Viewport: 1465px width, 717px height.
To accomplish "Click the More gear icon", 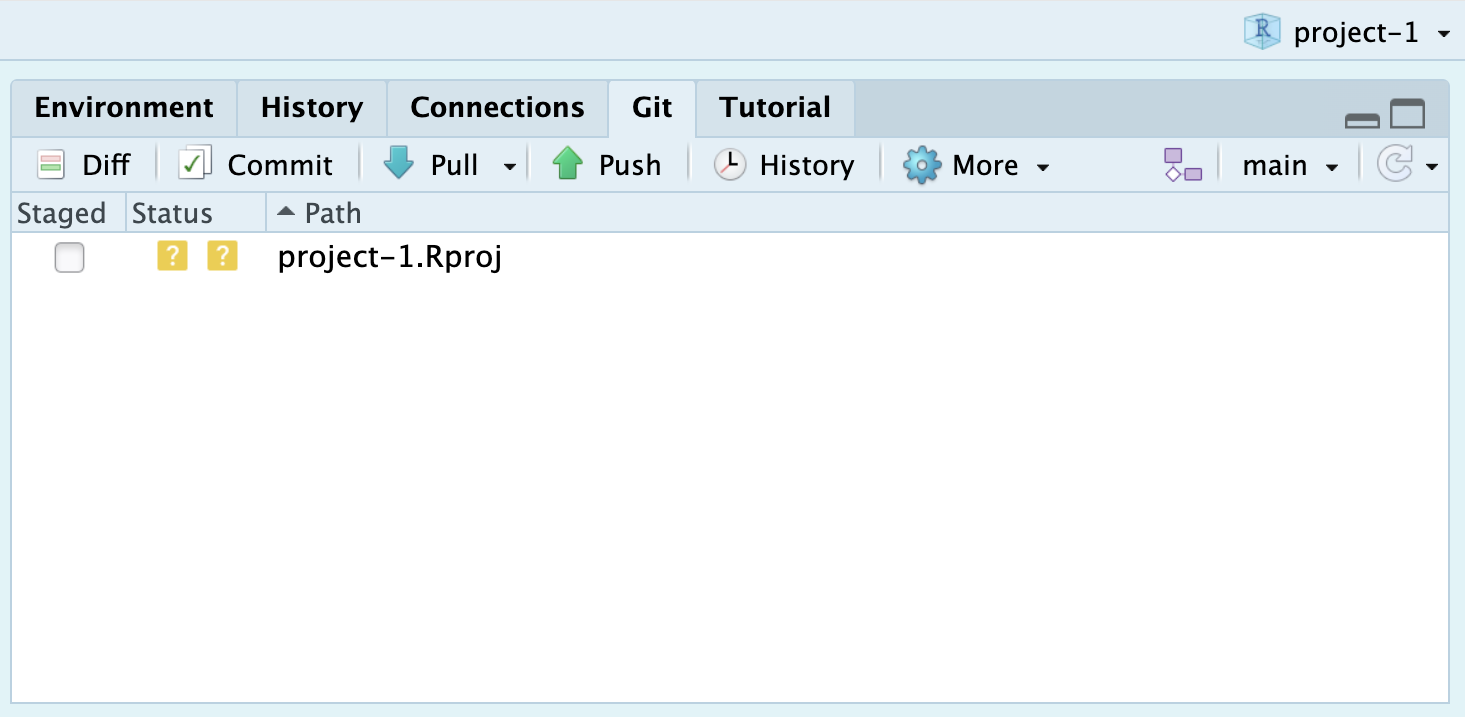I will tap(921, 165).
